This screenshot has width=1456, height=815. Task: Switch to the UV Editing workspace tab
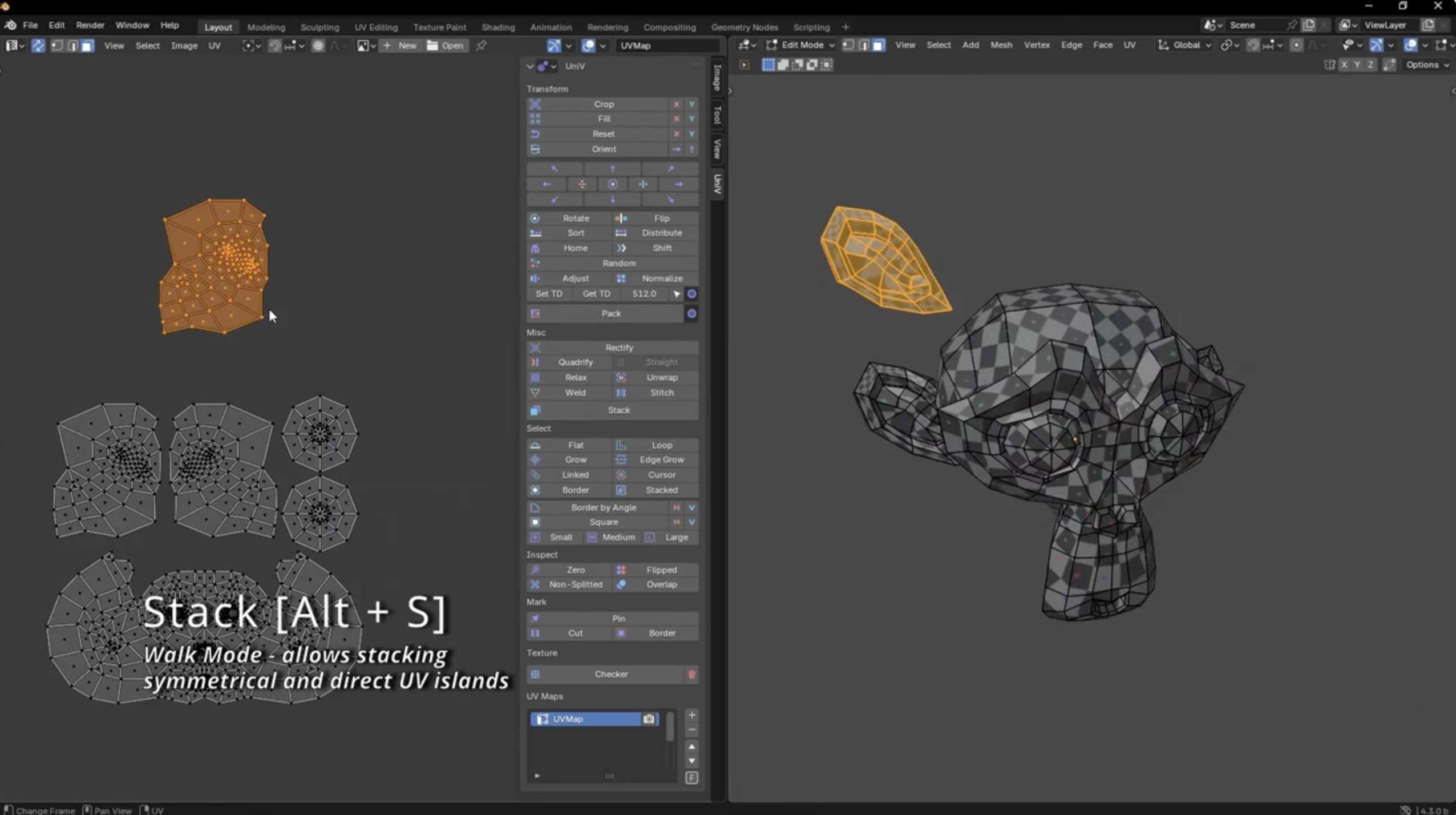tap(375, 27)
